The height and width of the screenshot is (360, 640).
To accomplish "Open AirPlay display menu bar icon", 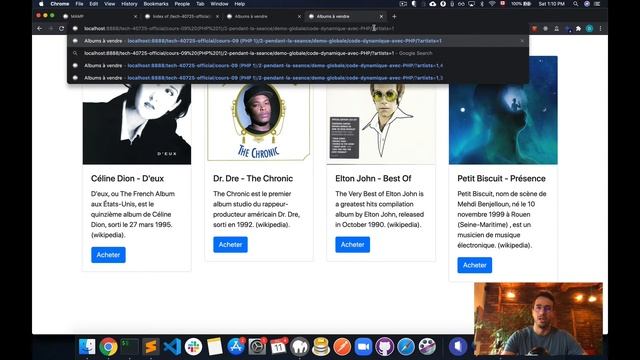I will (x=471, y=4).
